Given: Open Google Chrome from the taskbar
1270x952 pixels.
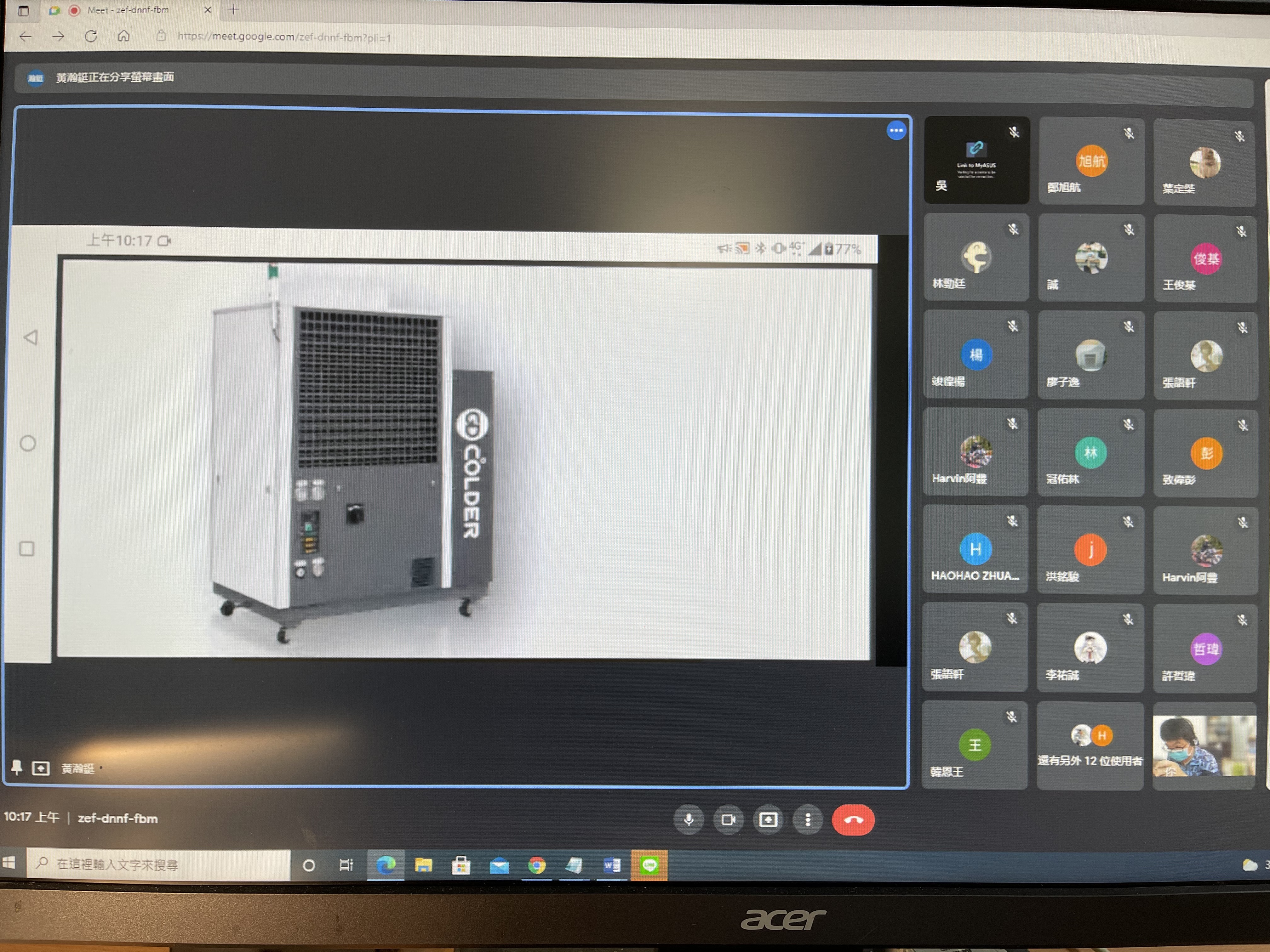Looking at the screenshot, I should coord(536,865).
